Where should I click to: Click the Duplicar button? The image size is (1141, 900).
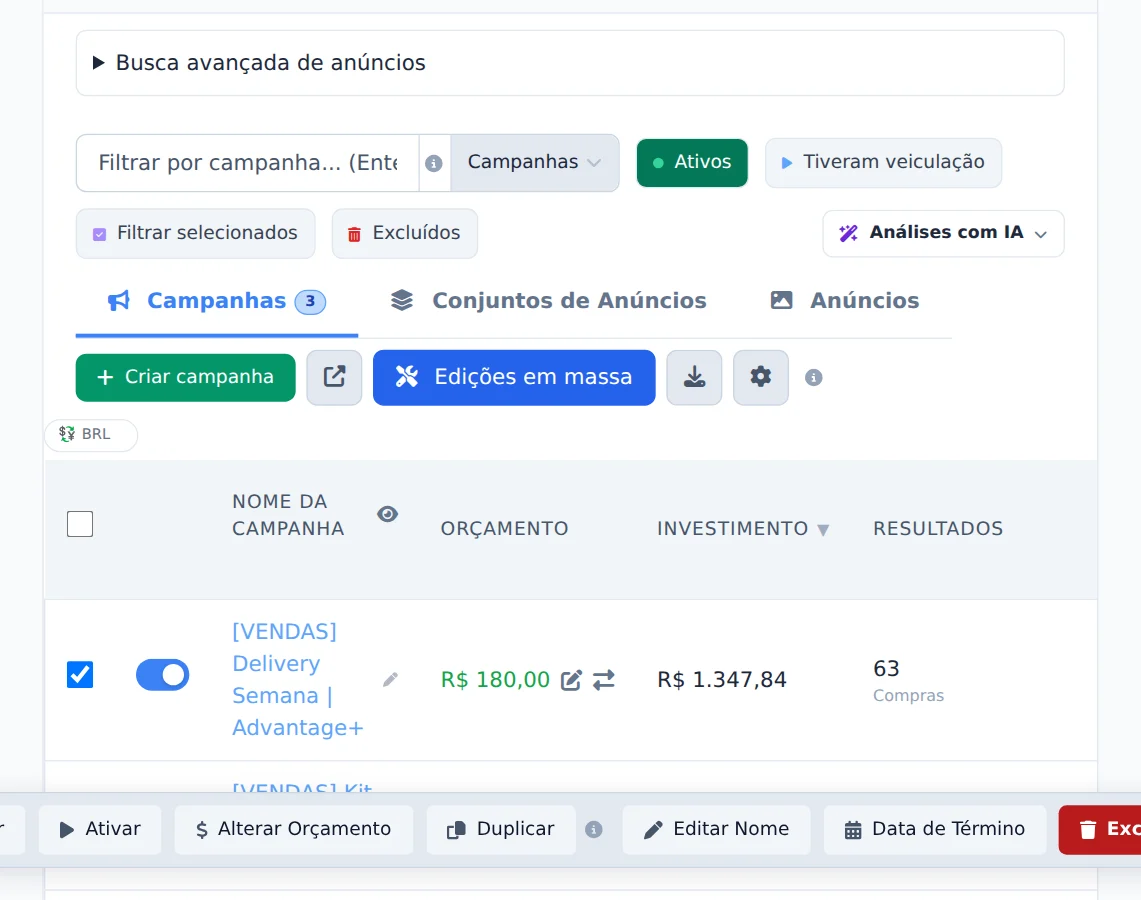coord(501,829)
